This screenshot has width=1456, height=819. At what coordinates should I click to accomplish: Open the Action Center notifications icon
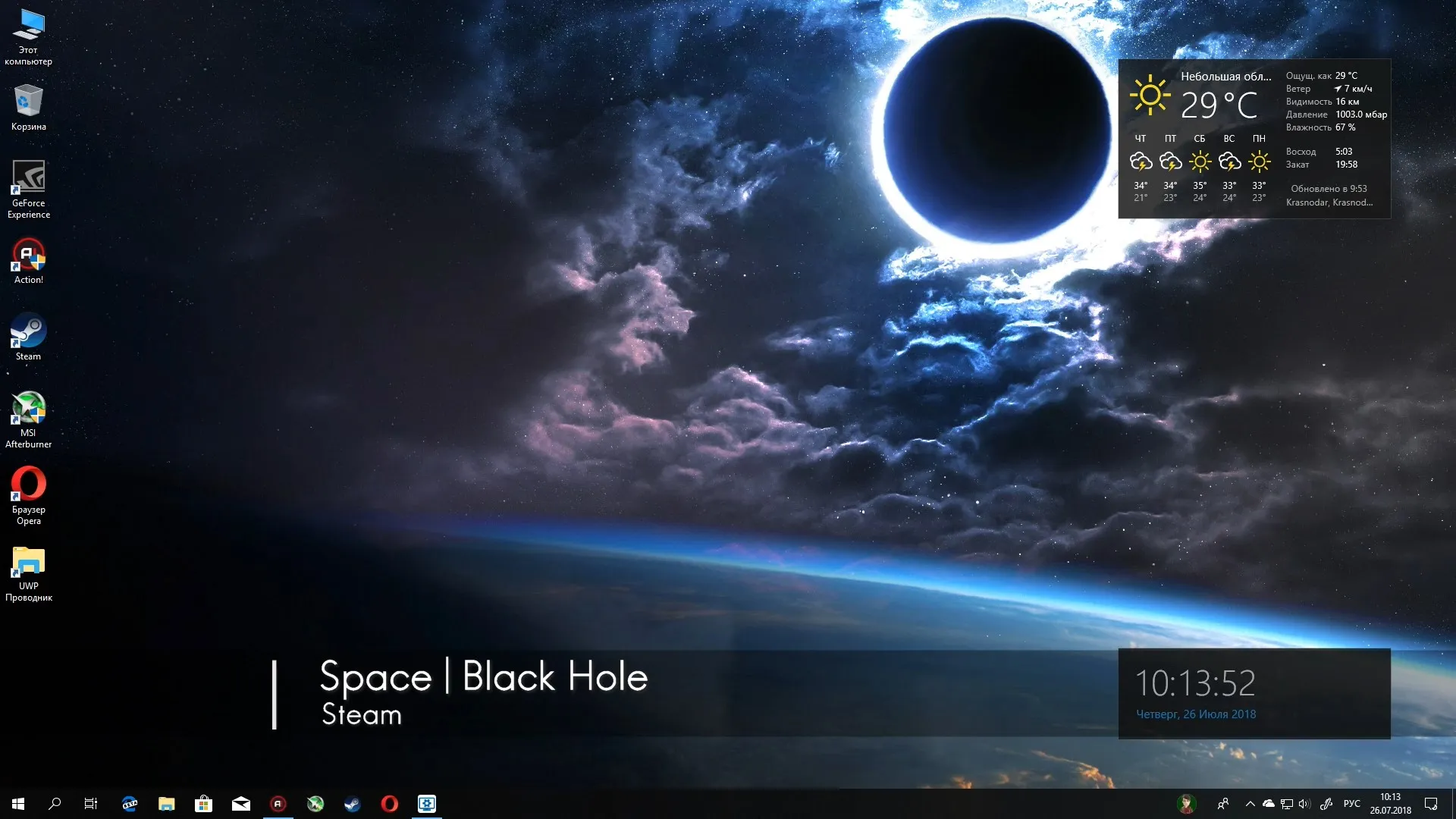click(1431, 804)
